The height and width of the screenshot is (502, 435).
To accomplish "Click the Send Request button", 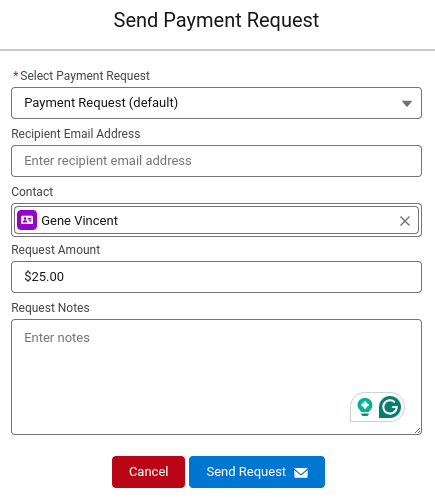I will click(257, 472).
